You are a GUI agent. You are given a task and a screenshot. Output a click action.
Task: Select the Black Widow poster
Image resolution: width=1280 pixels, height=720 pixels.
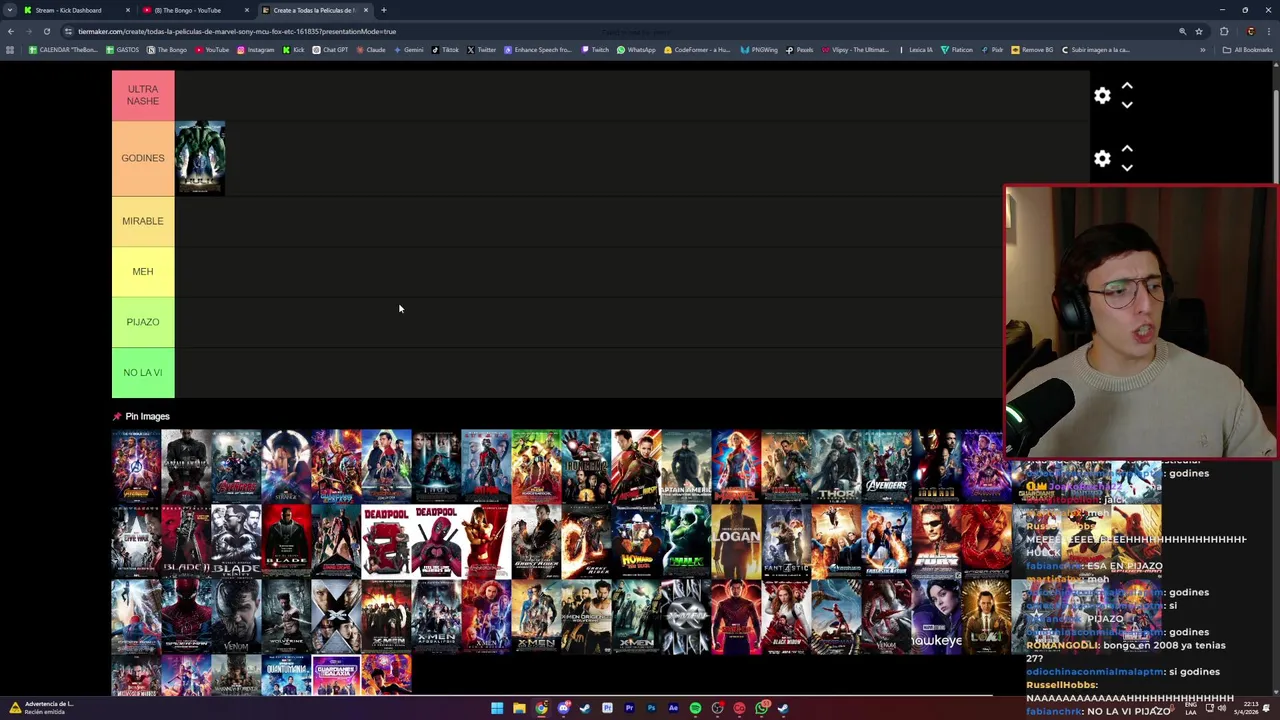click(x=786, y=617)
